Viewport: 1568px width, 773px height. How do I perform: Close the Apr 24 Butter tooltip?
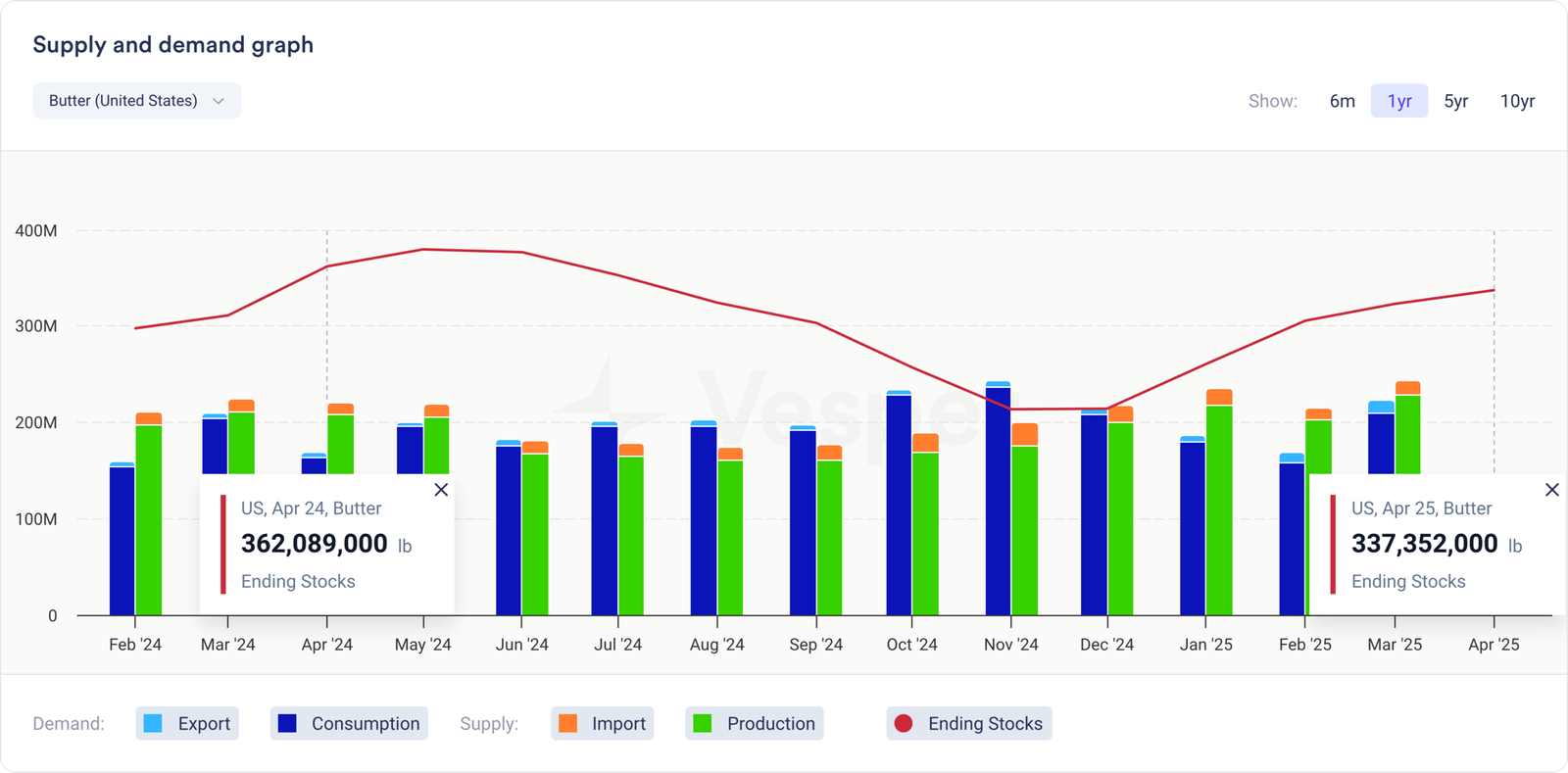pos(441,490)
